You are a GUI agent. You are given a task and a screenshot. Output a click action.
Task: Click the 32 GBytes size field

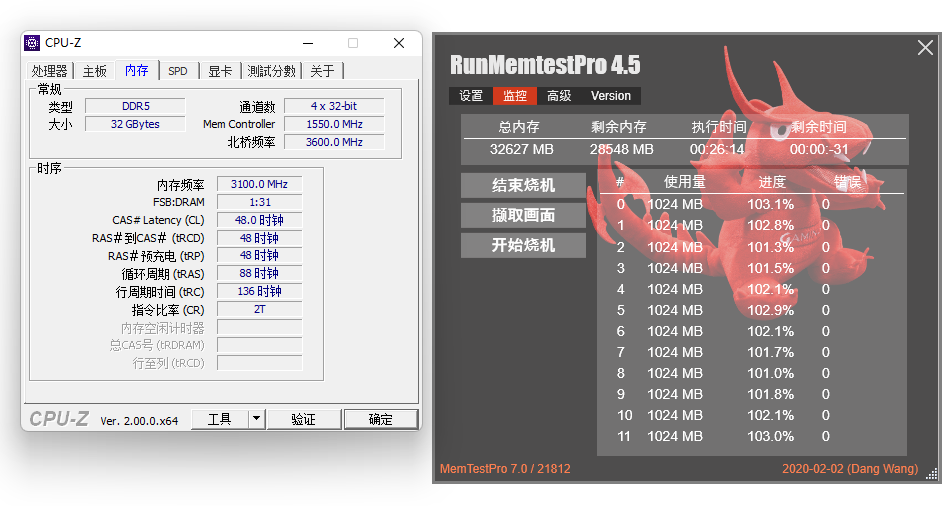click(135, 124)
